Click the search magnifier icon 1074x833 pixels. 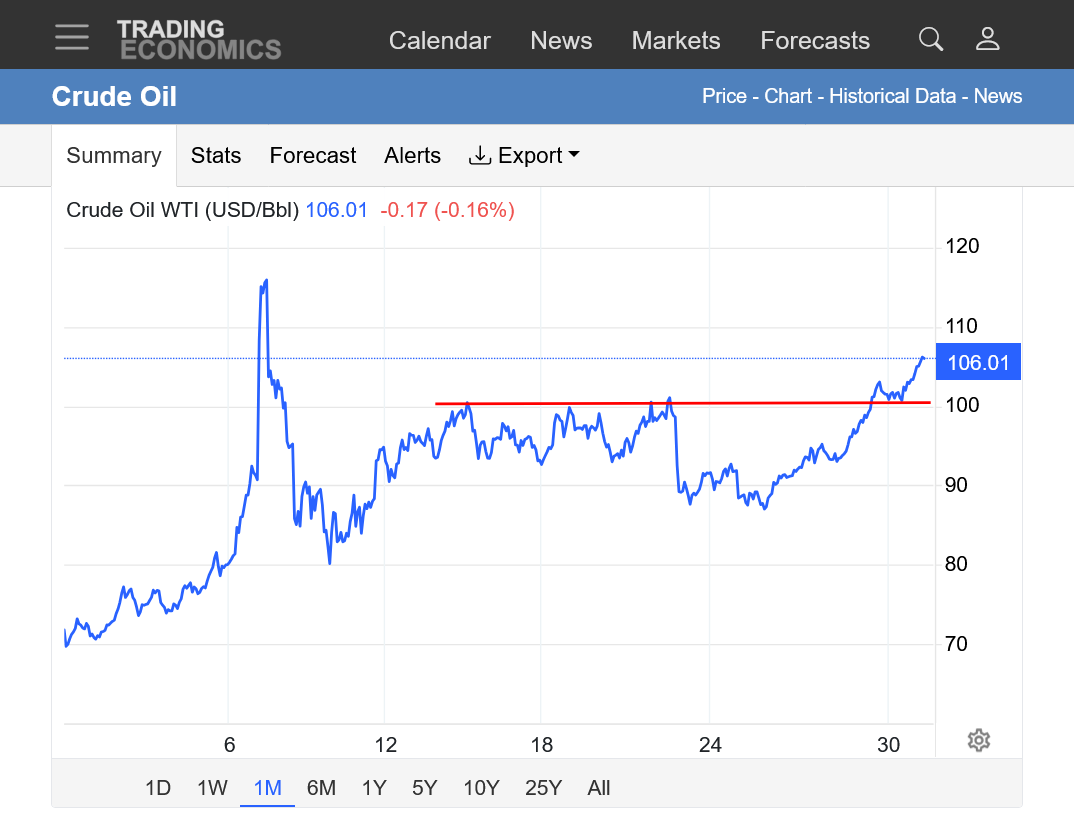(x=930, y=39)
